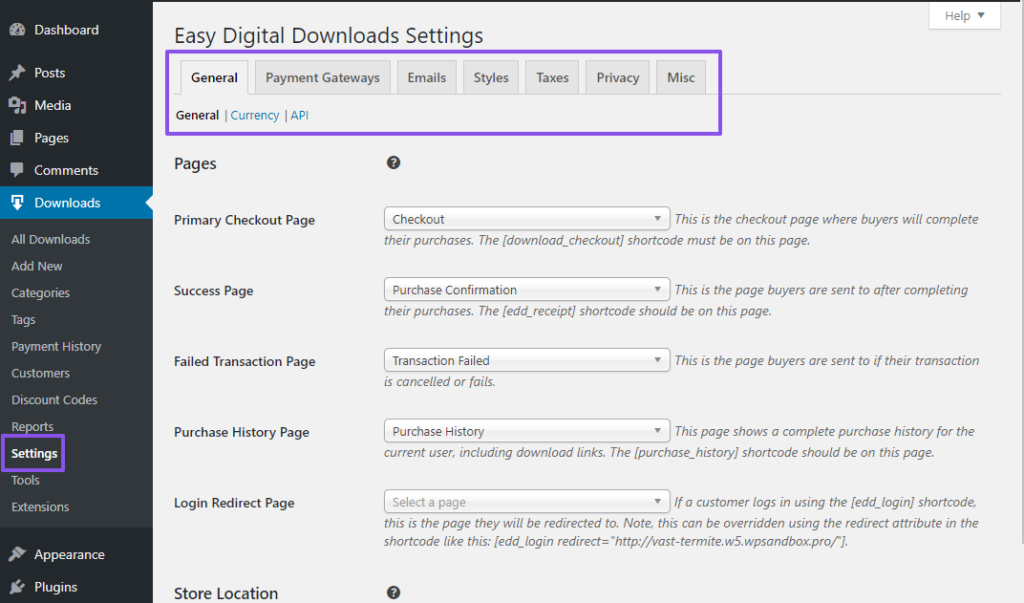
Task: Open Customers in the sidebar
Action: [x=40, y=373]
